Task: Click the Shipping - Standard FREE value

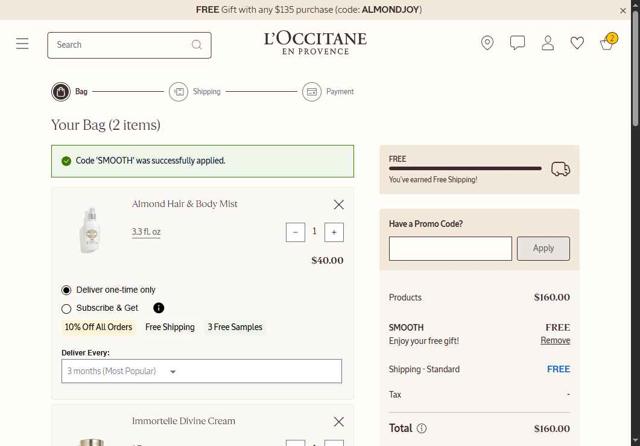Action: coord(558,369)
